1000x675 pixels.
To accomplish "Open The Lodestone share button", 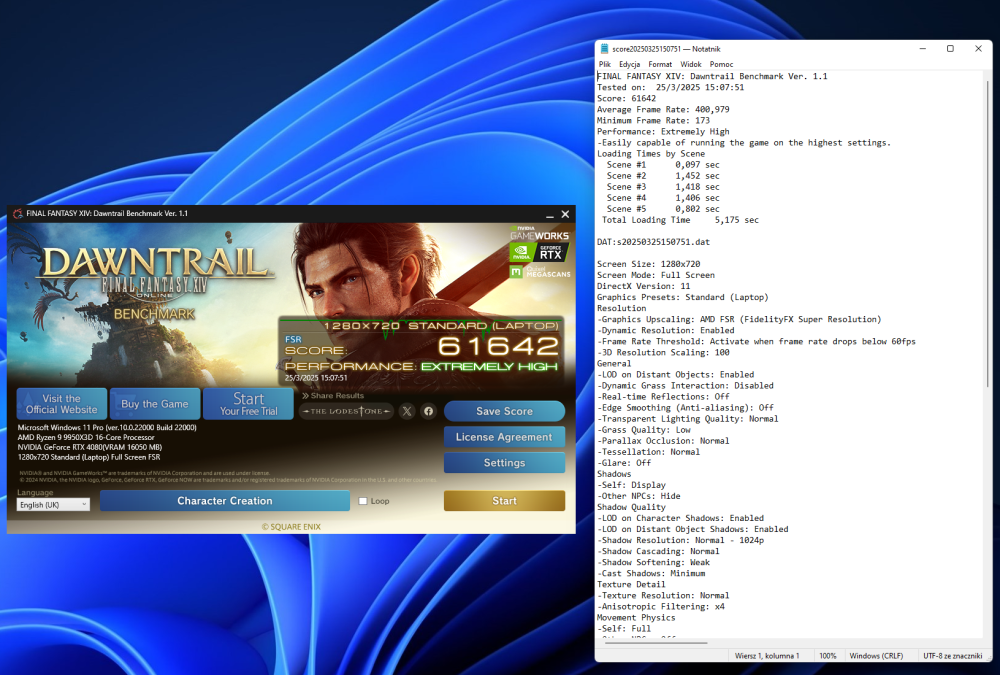I will tap(346, 411).
